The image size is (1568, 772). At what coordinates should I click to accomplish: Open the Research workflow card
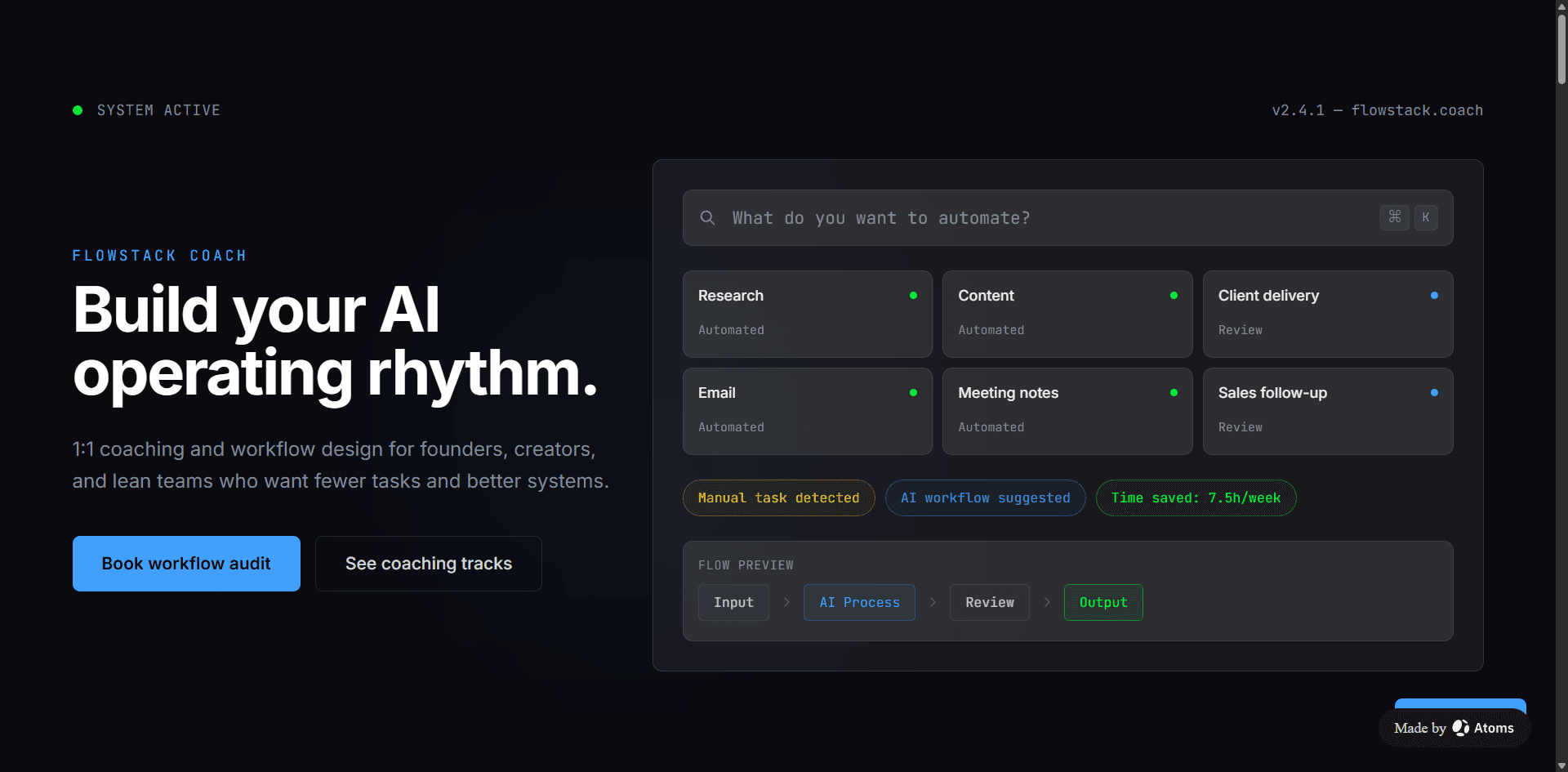(808, 314)
